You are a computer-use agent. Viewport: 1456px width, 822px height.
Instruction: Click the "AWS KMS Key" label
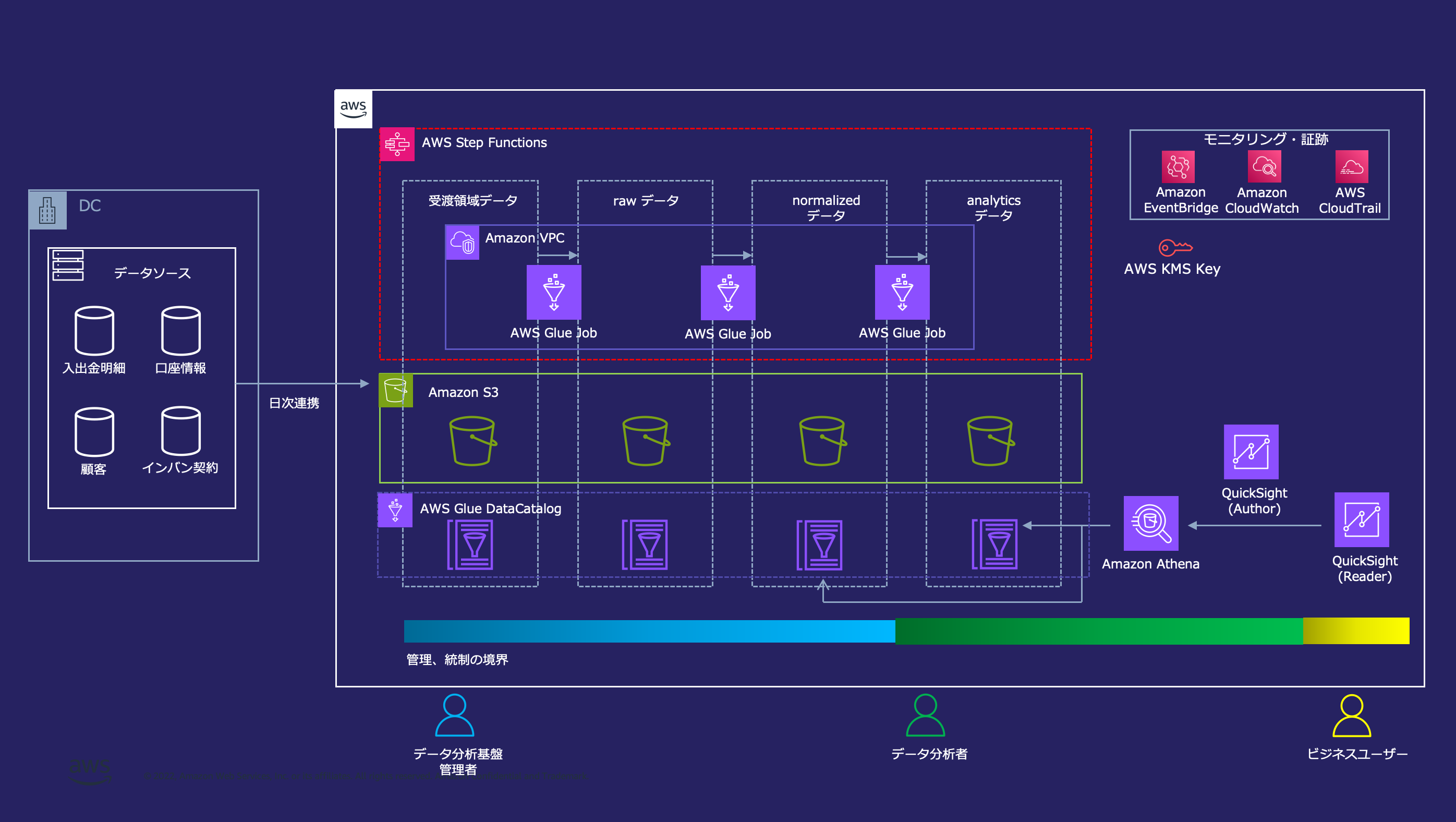click(x=1172, y=269)
